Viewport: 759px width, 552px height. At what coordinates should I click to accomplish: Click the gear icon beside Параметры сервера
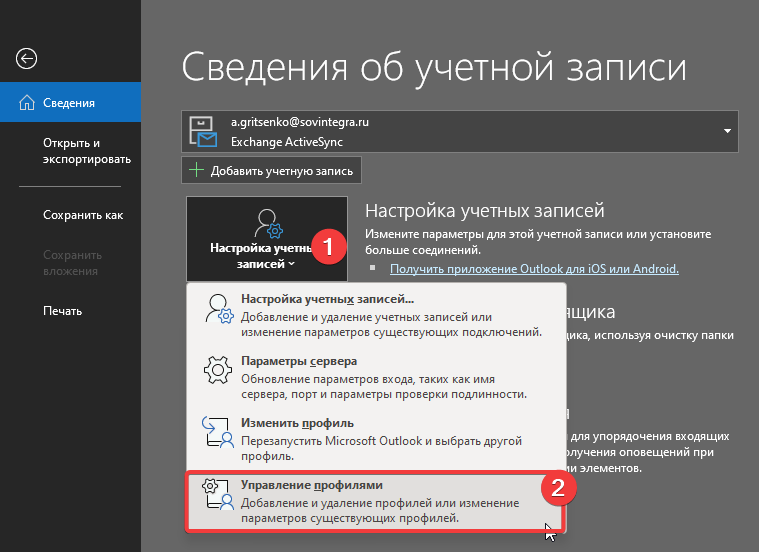coord(217,370)
